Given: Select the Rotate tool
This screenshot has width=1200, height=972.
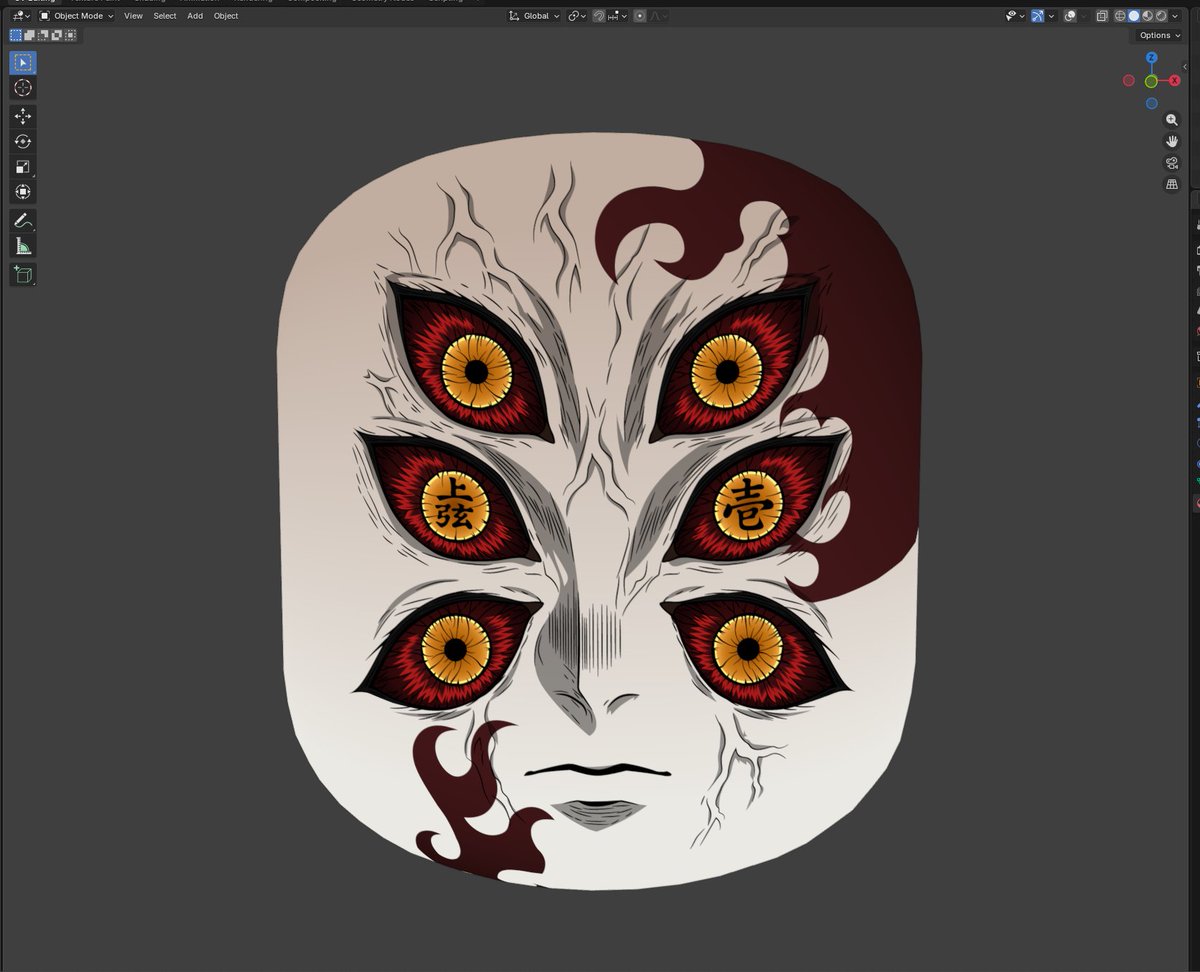Looking at the screenshot, I should [x=23, y=141].
